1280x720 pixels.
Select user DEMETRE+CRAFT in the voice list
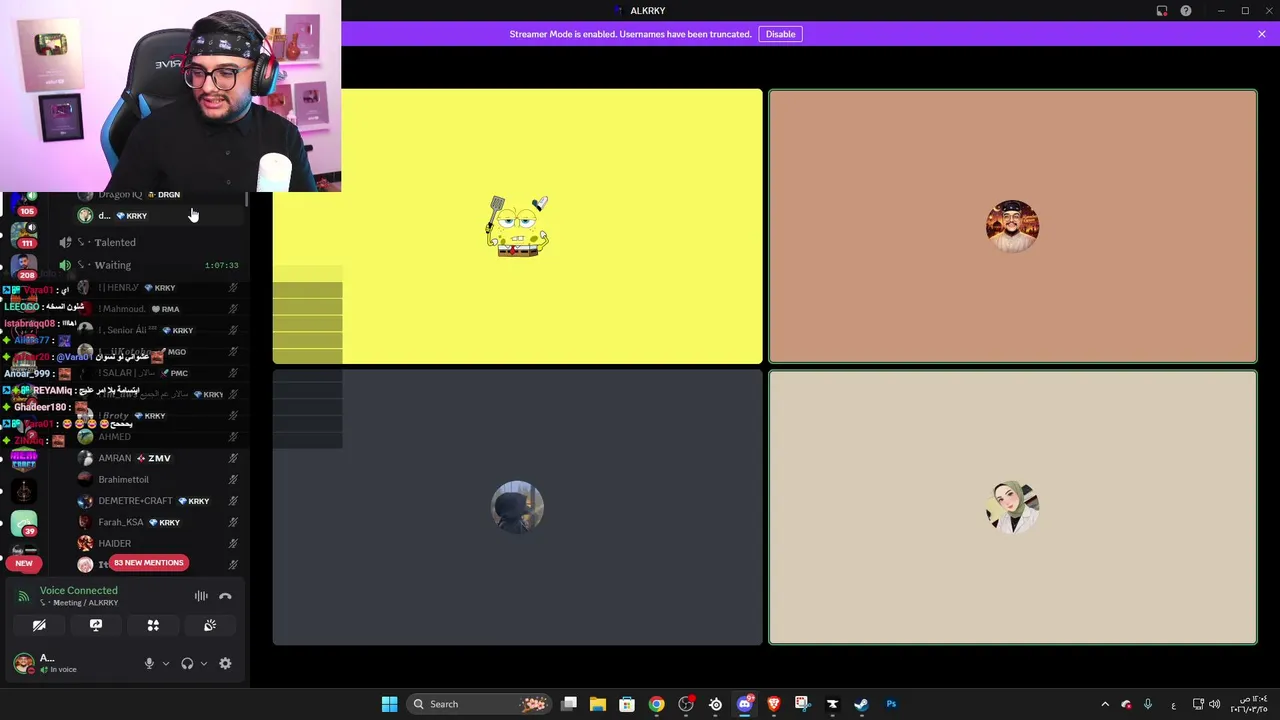(x=136, y=501)
